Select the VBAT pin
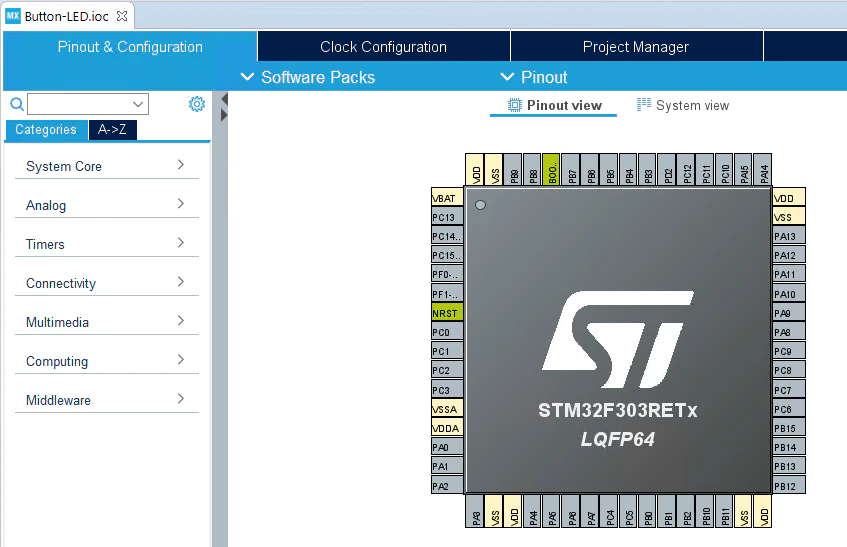This screenshot has width=847, height=547. [447, 198]
